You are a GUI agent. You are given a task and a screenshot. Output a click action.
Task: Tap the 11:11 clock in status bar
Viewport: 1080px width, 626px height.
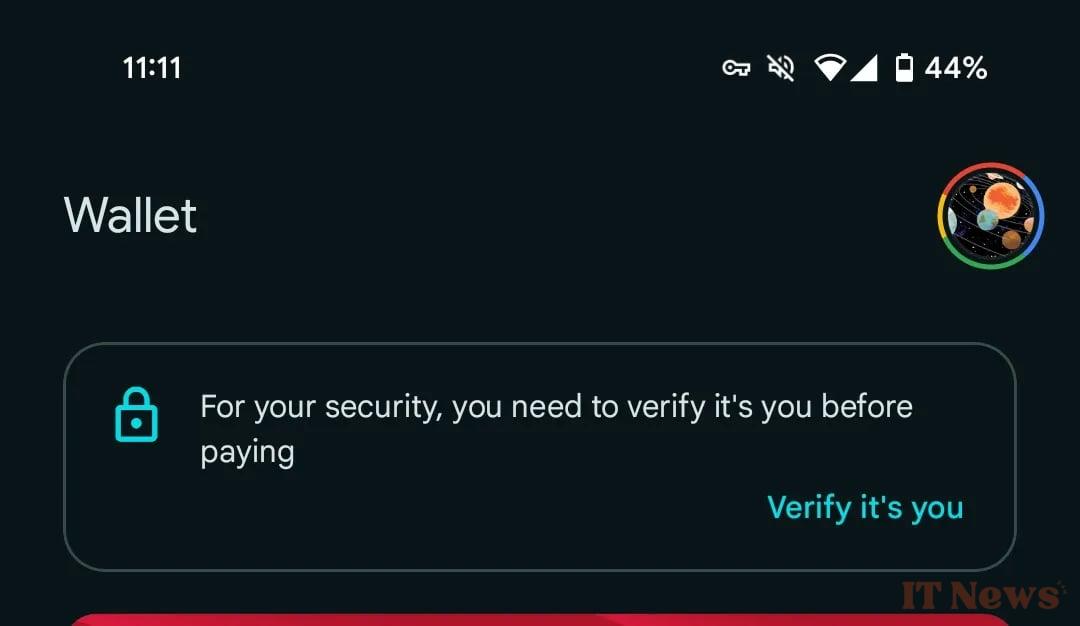152,68
